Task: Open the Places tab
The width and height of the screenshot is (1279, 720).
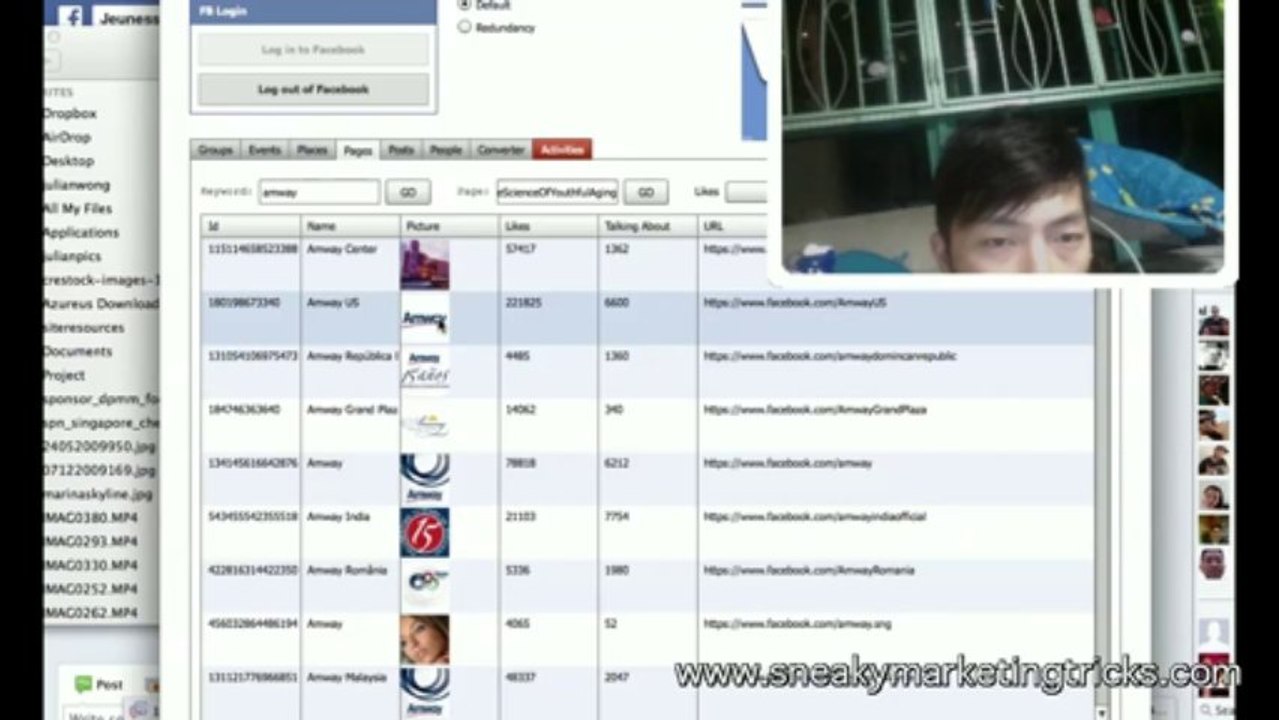Action: pyautogui.click(x=312, y=150)
